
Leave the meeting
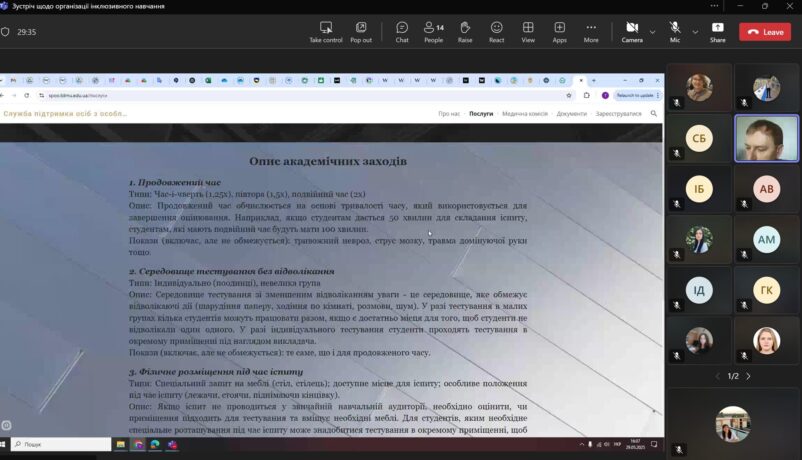[x=765, y=32]
